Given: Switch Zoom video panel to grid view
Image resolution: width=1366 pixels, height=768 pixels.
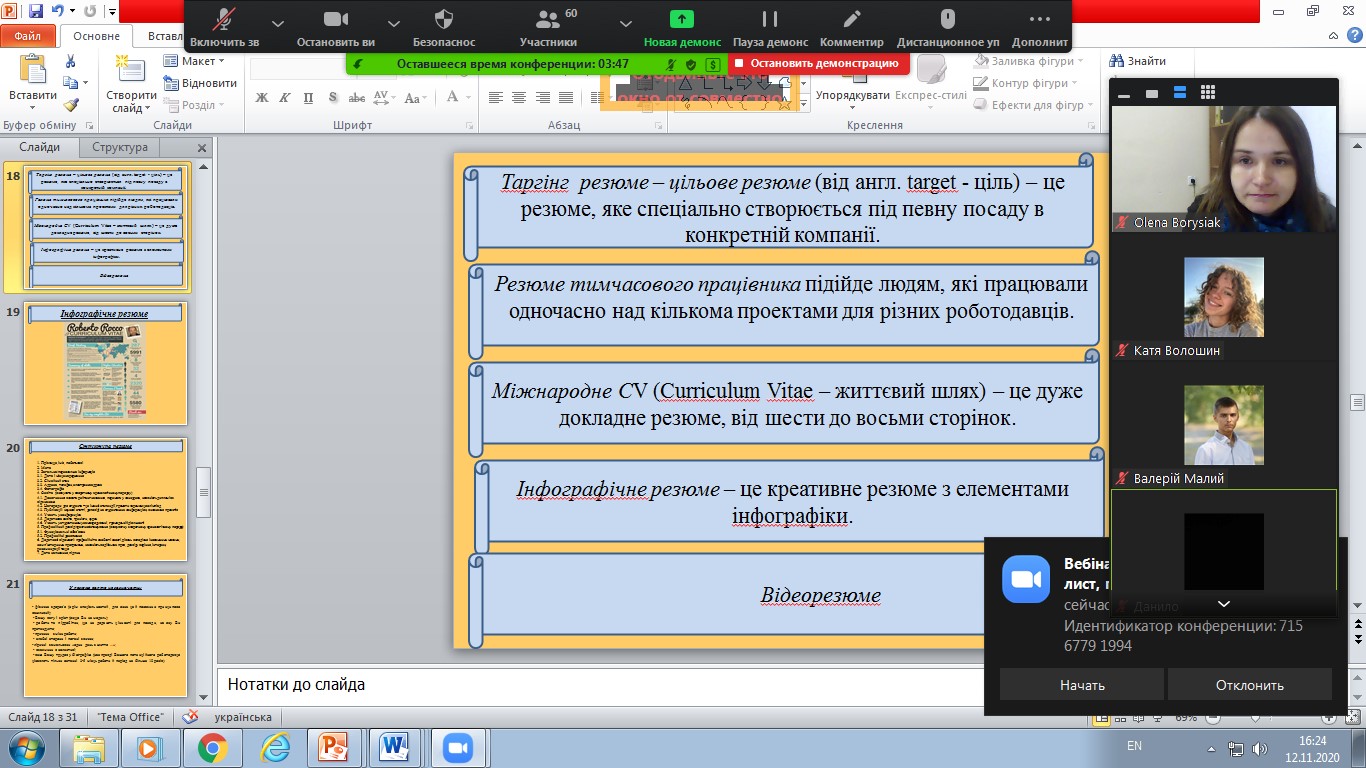Looking at the screenshot, I should [1208, 93].
